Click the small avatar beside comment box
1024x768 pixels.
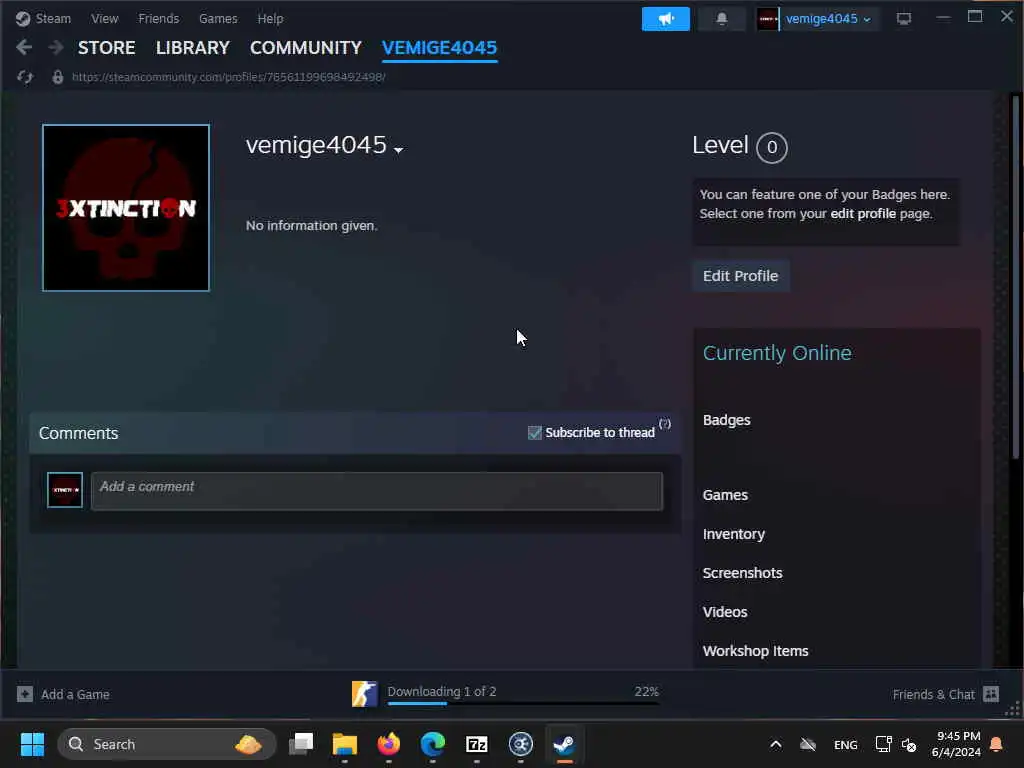(65, 490)
